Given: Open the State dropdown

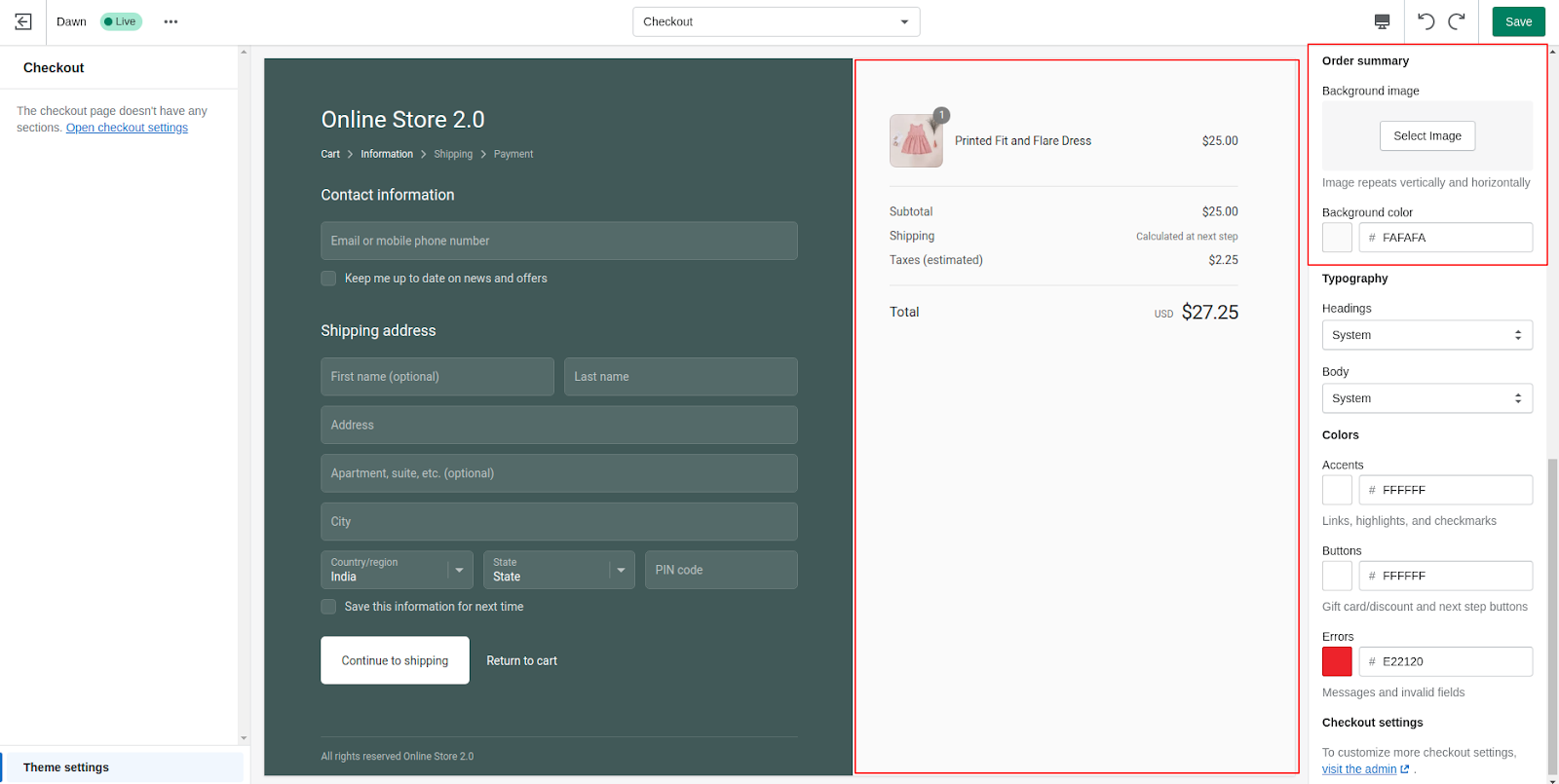Looking at the screenshot, I should (558, 570).
